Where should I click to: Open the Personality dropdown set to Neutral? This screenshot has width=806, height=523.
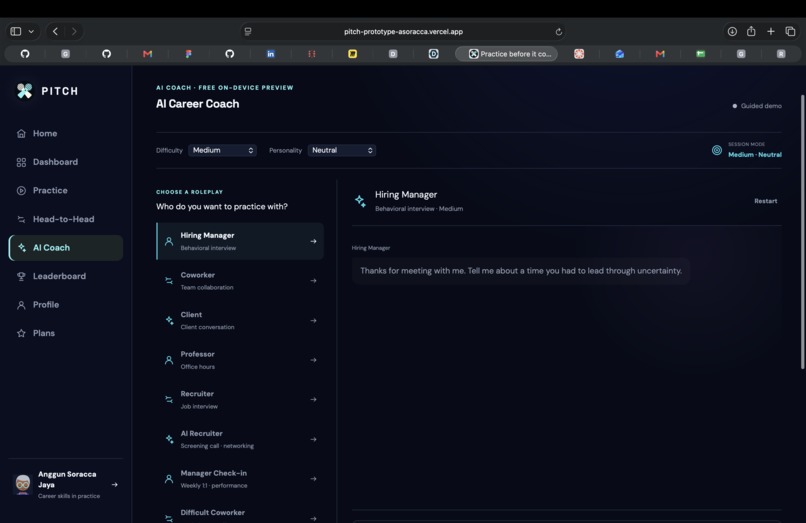pyautogui.click(x=341, y=150)
